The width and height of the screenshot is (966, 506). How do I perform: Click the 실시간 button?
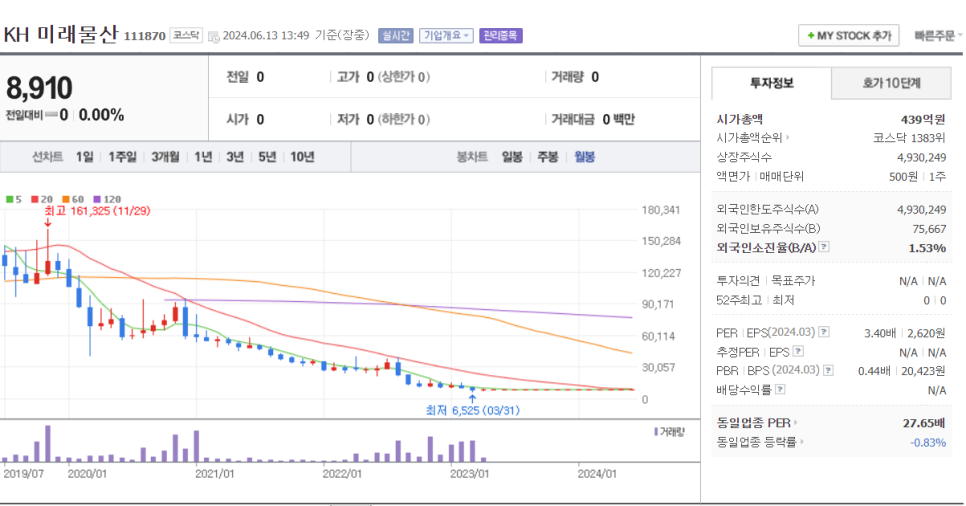click(x=395, y=36)
